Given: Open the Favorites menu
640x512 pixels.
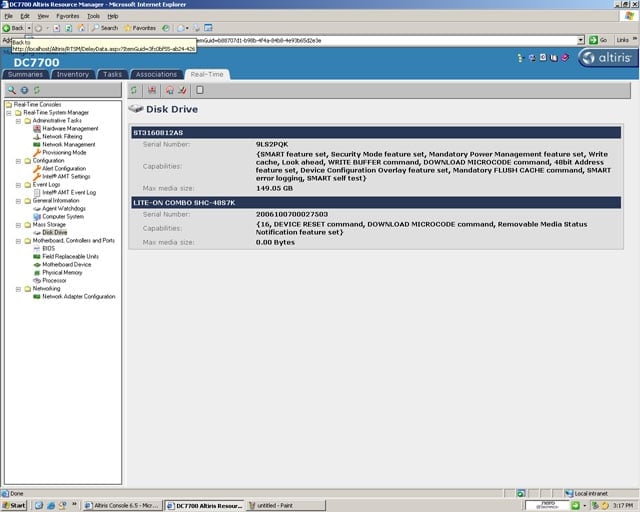Looking at the screenshot, I should coord(68,16).
